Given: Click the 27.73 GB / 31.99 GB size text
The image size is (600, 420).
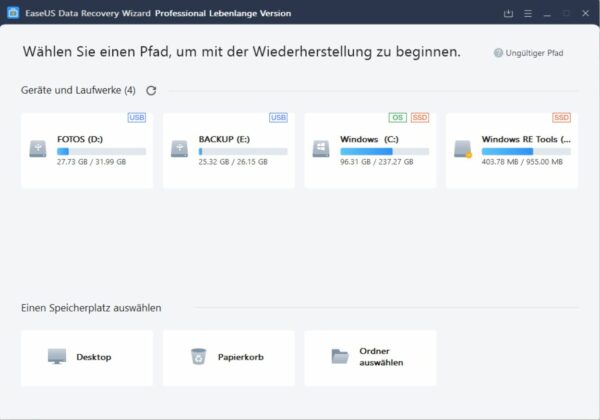Looking at the screenshot, I should 91,162.
